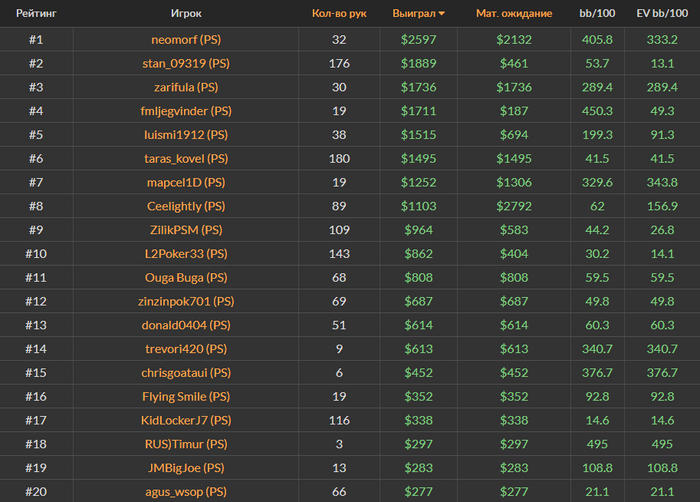Open RUS)Timur (PS) player link
The image size is (700, 502).
point(185,444)
